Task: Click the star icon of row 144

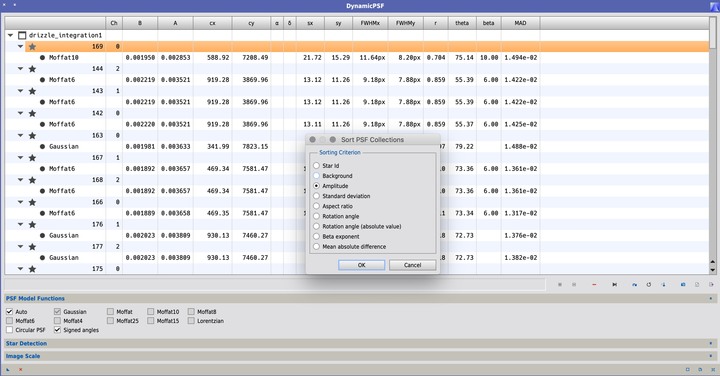Action: 32,69
